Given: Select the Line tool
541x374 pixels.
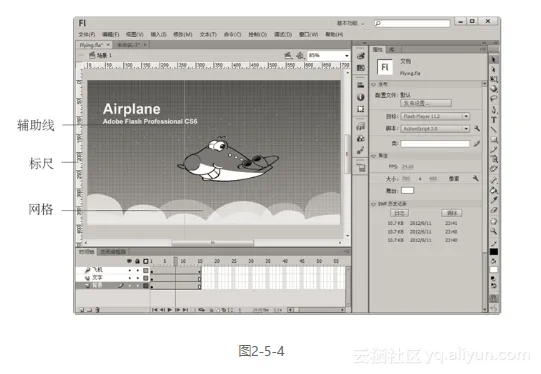Looking at the screenshot, I should click(x=494, y=130).
